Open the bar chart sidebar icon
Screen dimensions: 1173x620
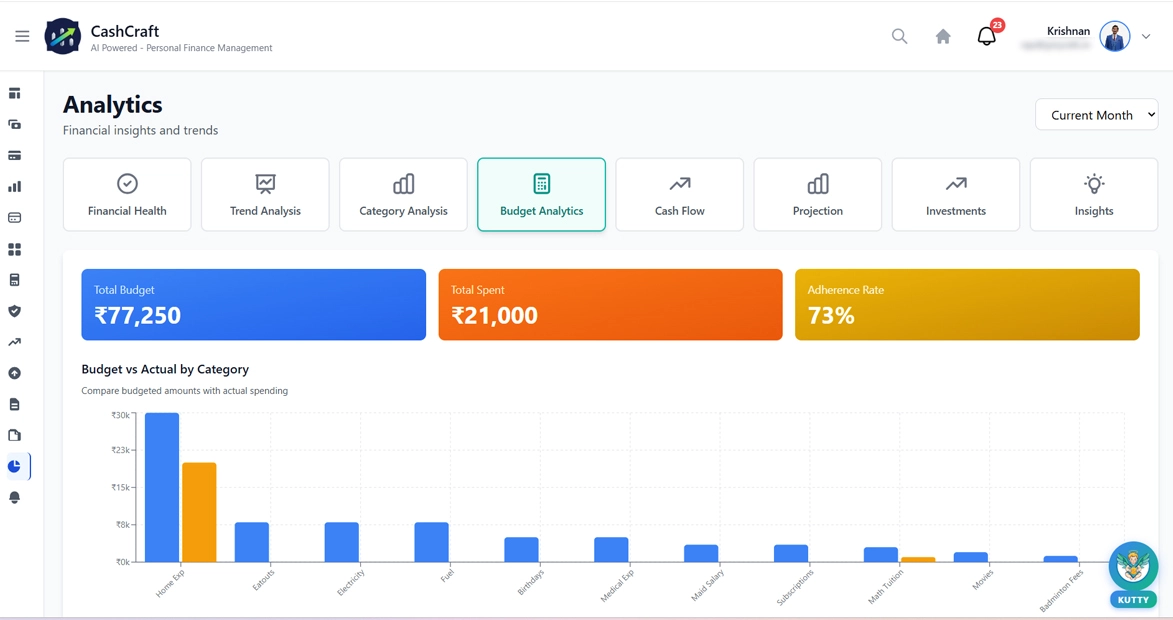[x=14, y=187]
